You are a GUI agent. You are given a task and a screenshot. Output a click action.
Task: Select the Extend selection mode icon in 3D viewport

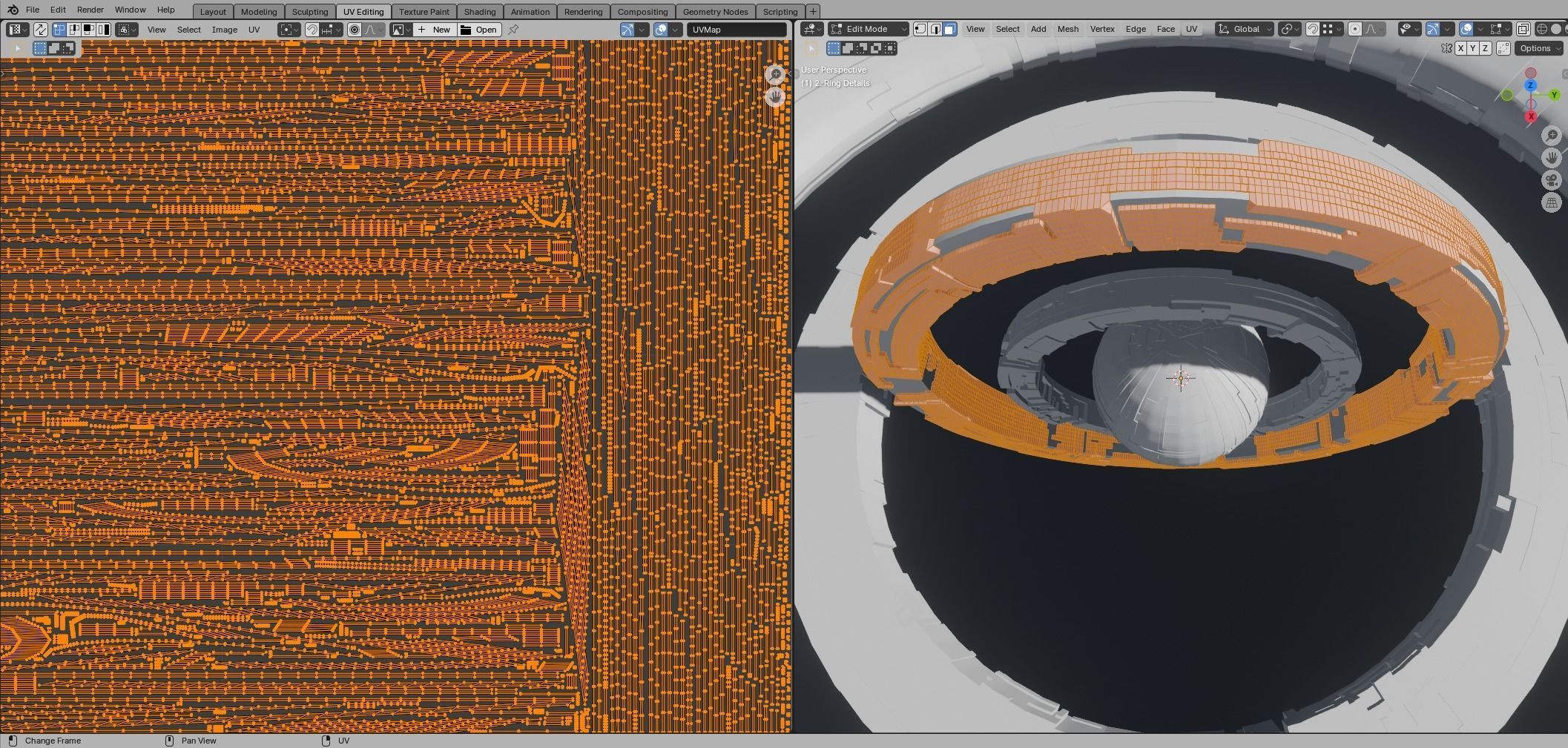[x=848, y=48]
